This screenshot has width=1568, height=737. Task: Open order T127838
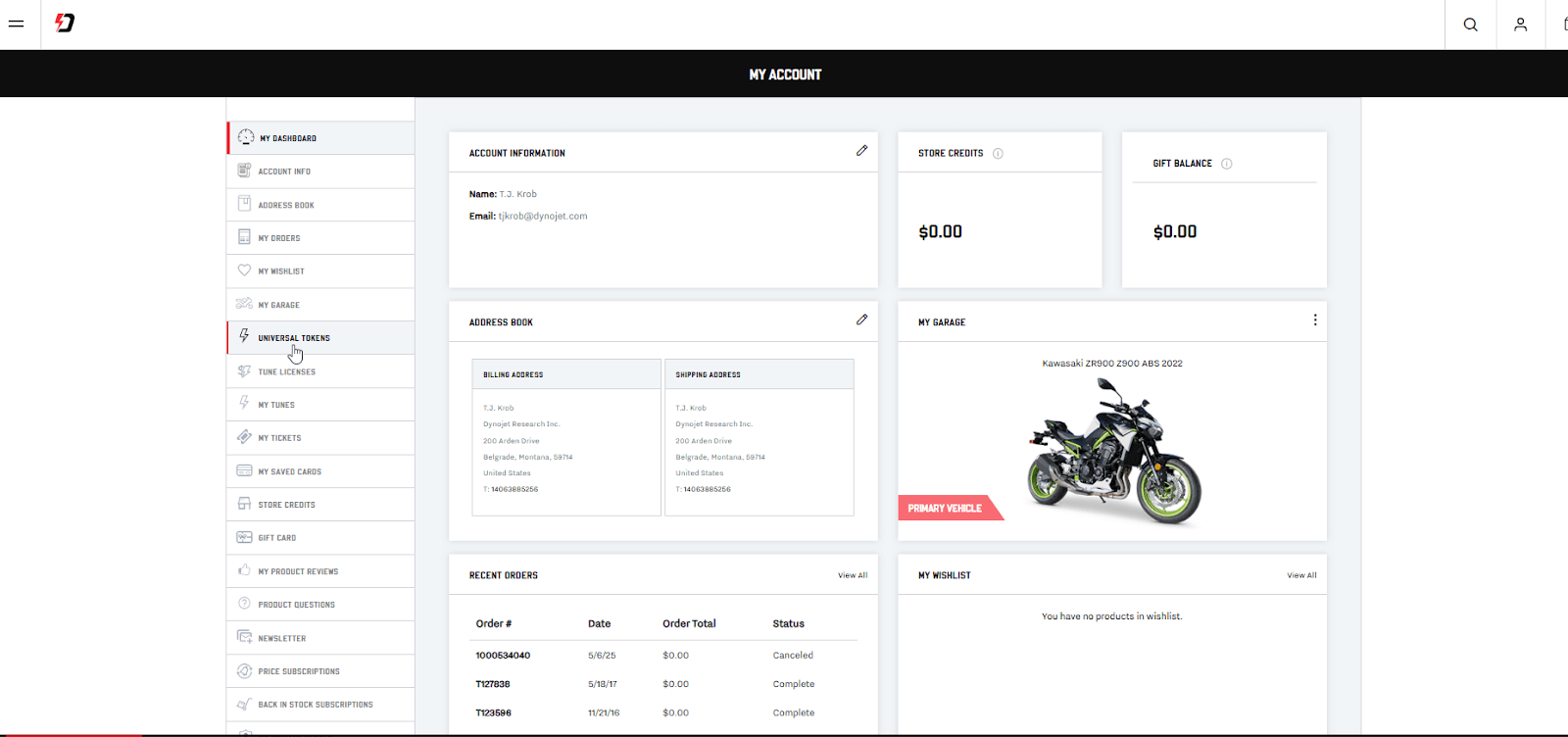pos(493,684)
